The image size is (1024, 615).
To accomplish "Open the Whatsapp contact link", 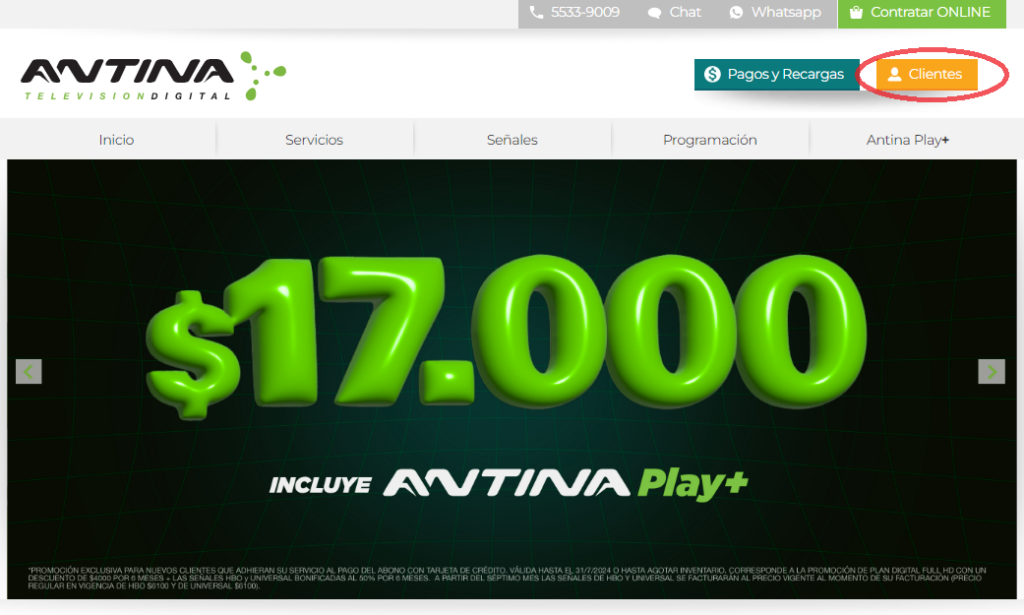I will 786,12.
